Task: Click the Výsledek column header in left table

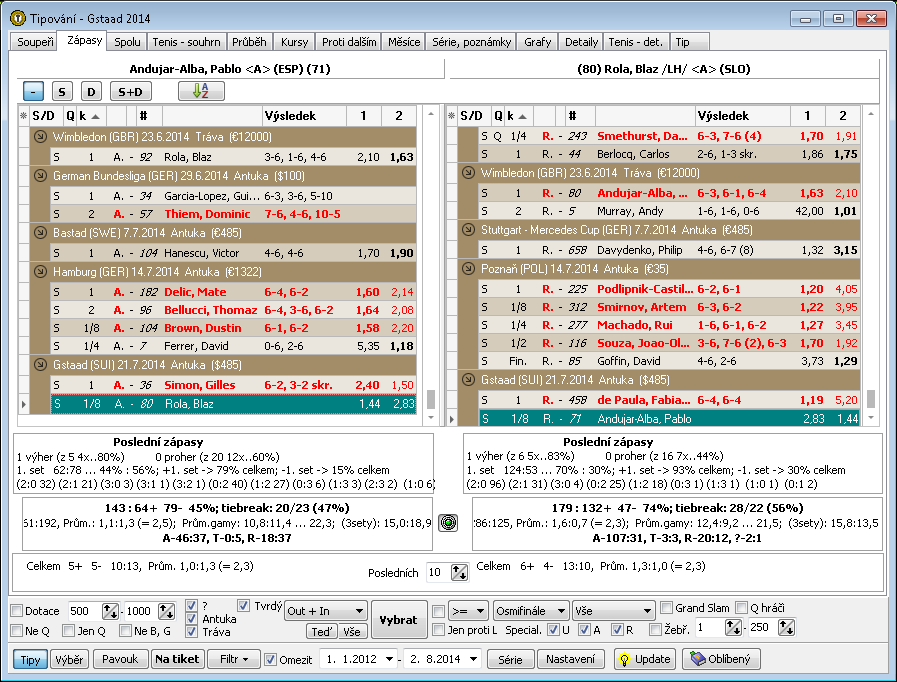Action: pyautogui.click(x=304, y=116)
